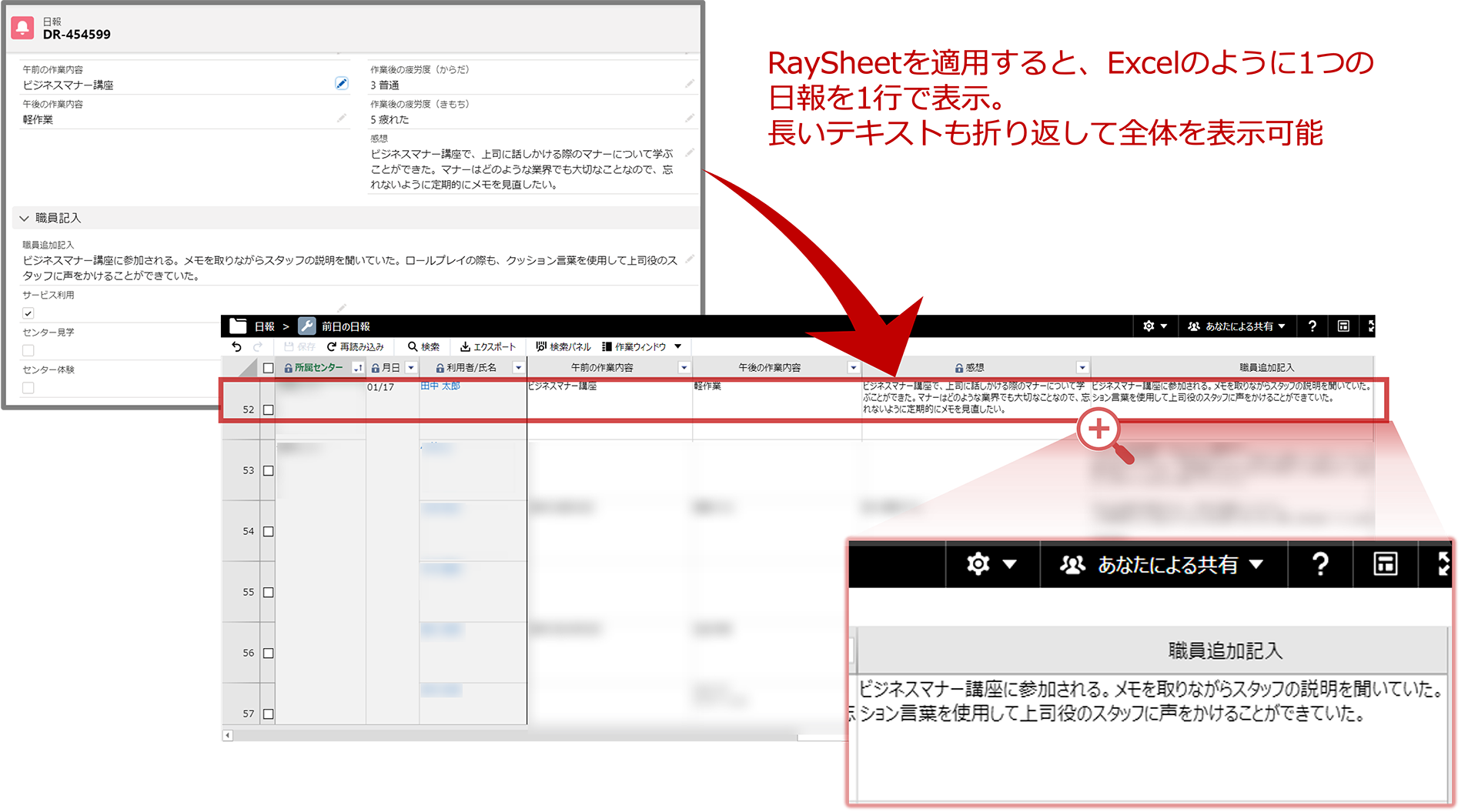Select row 56 checkbox
The width and height of the screenshot is (1478, 812).
coord(268,653)
